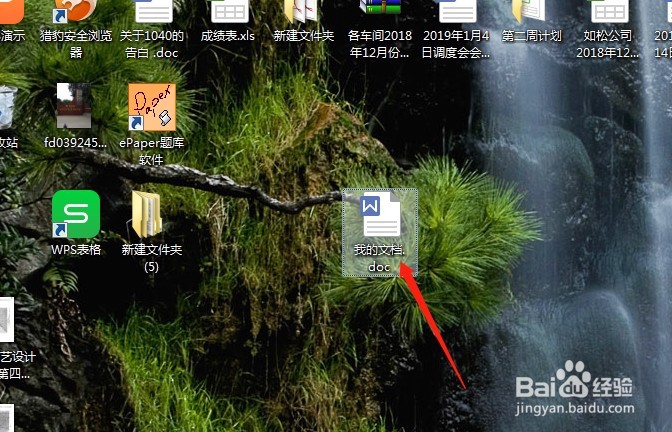Select the 如松公司2018年12 spreadsheet icon
The image size is (672, 432).
click(x=610, y=11)
